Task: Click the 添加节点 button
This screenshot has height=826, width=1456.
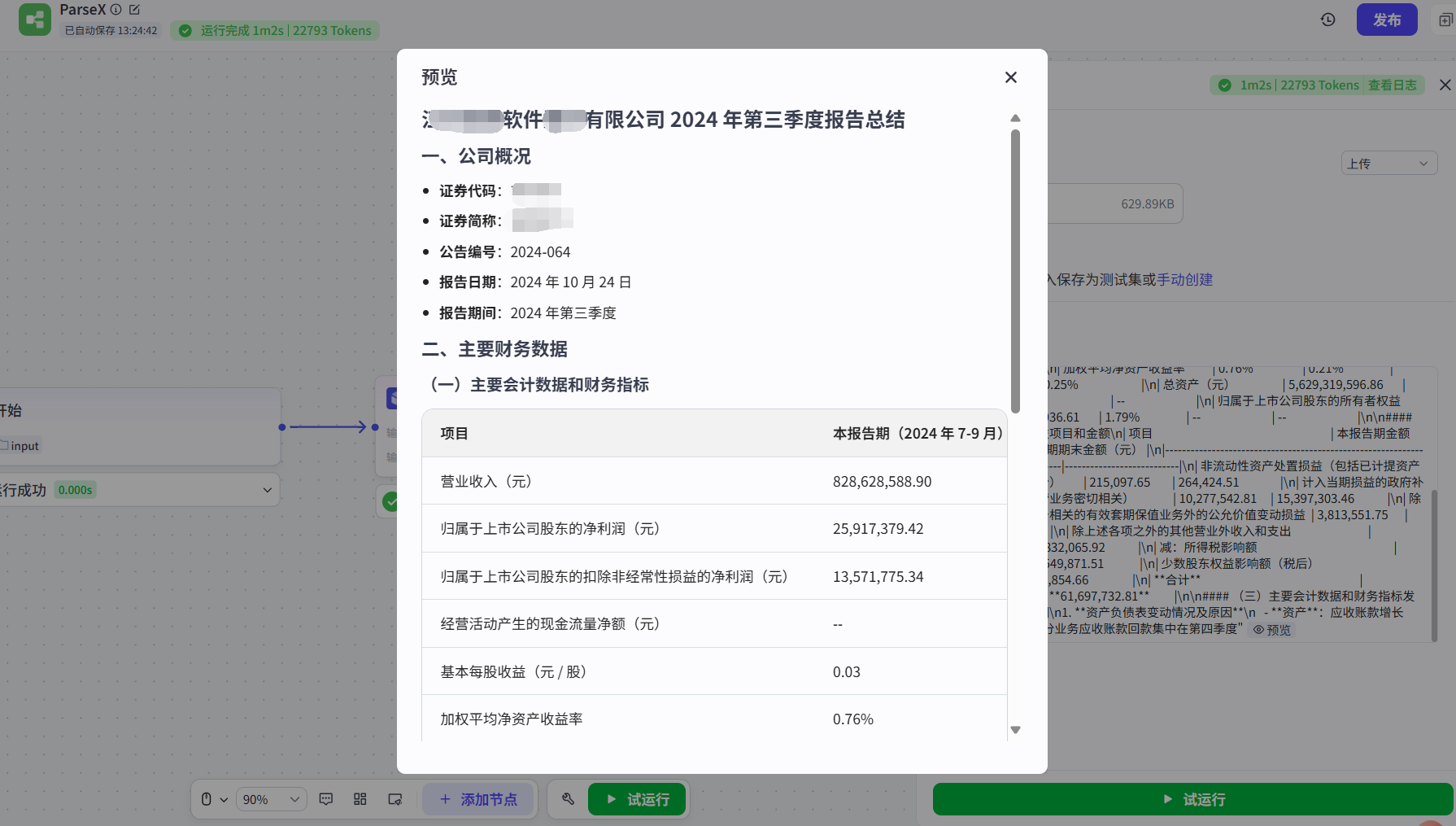Action: coord(478,799)
